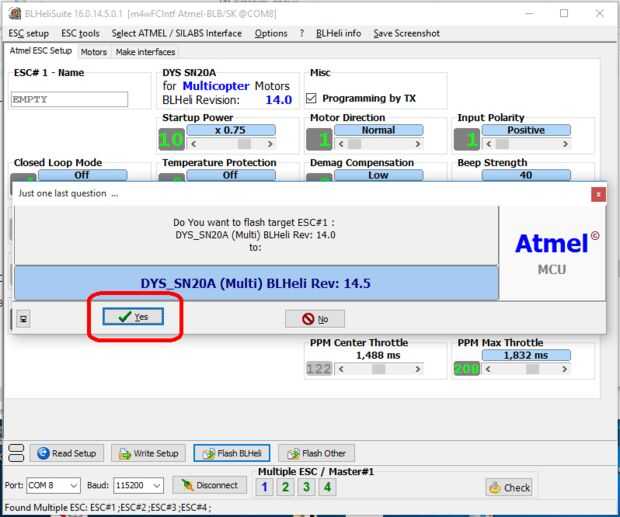
Task: Open the ESC tools menu
Action: (x=80, y=34)
